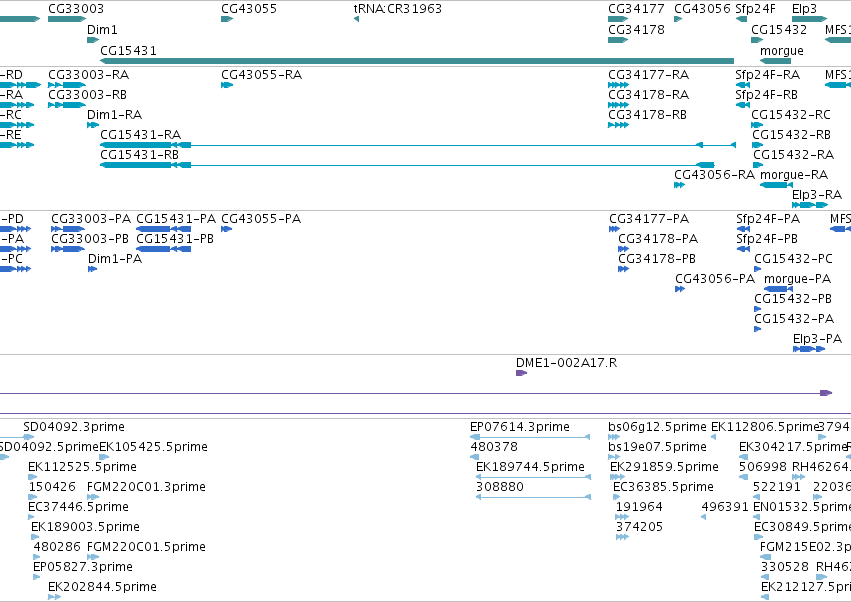Select the CG34178 gene label

(636, 29)
